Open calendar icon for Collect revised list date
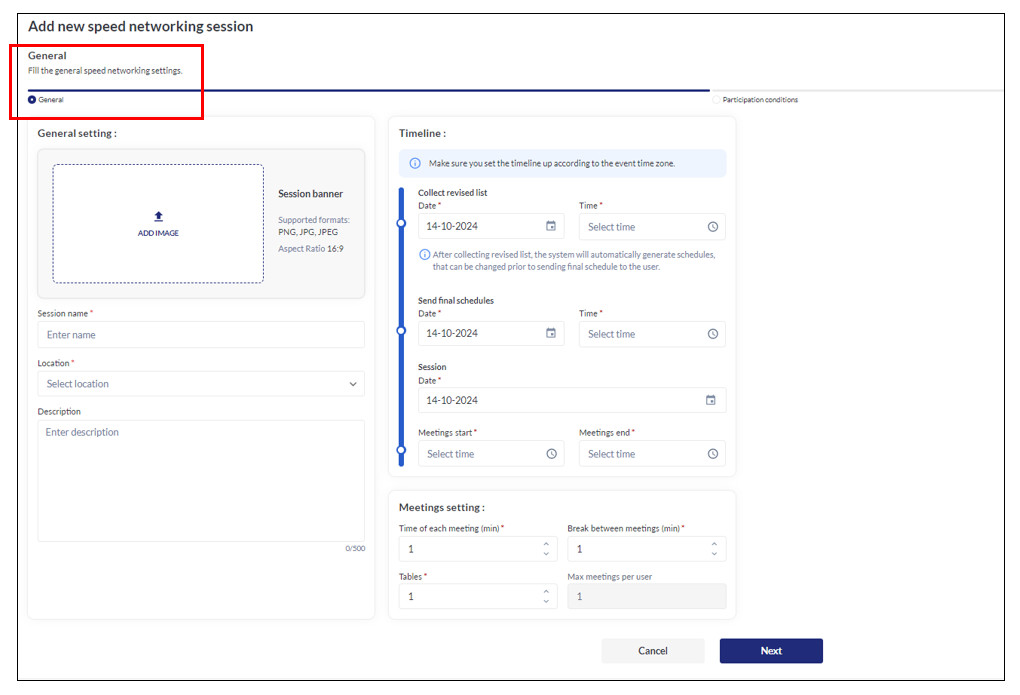This screenshot has width=1020, height=695. pyautogui.click(x=551, y=226)
